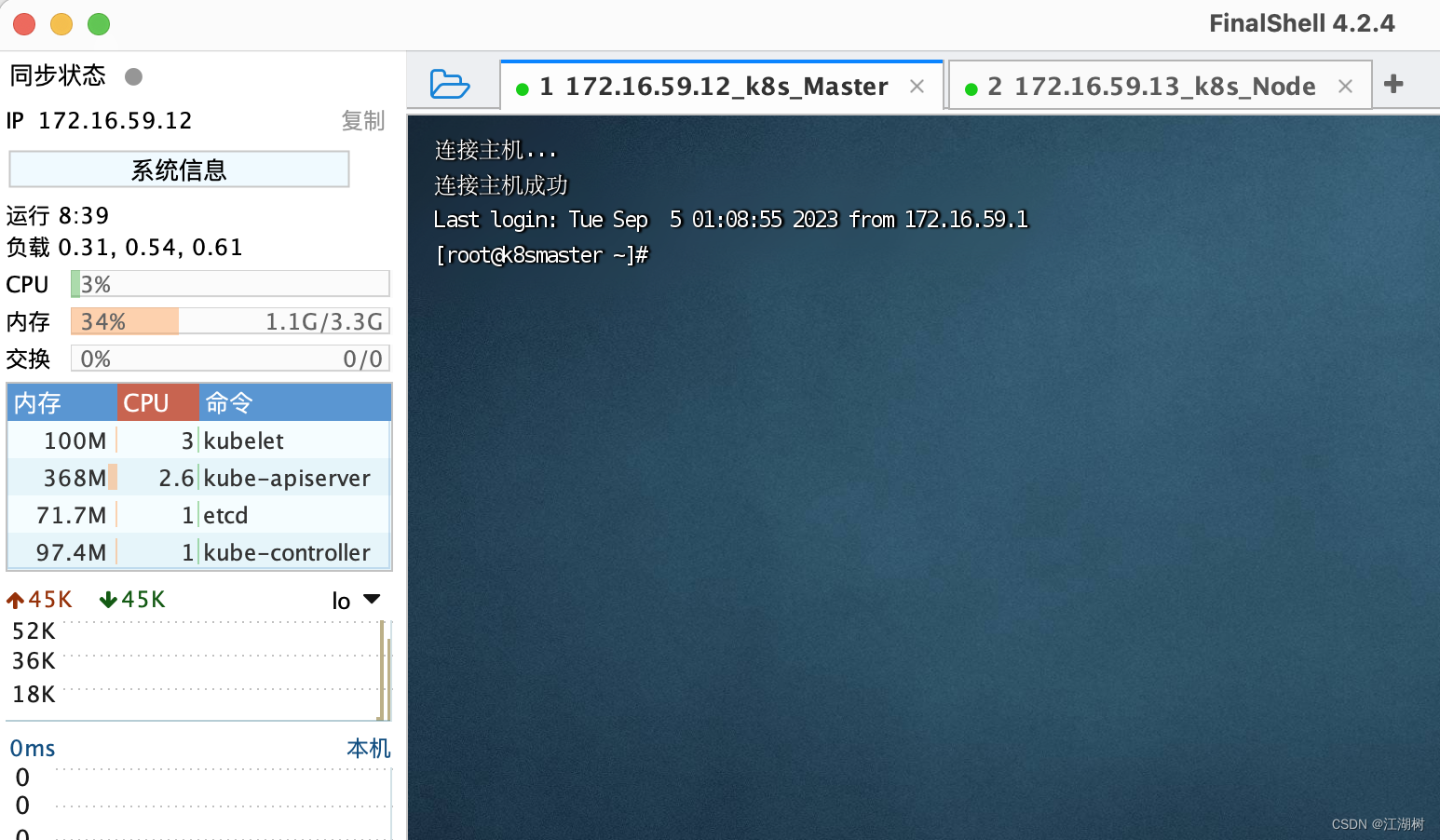Click the CPU usage bar showing 3%
The height and width of the screenshot is (840, 1440).
click(x=230, y=284)
